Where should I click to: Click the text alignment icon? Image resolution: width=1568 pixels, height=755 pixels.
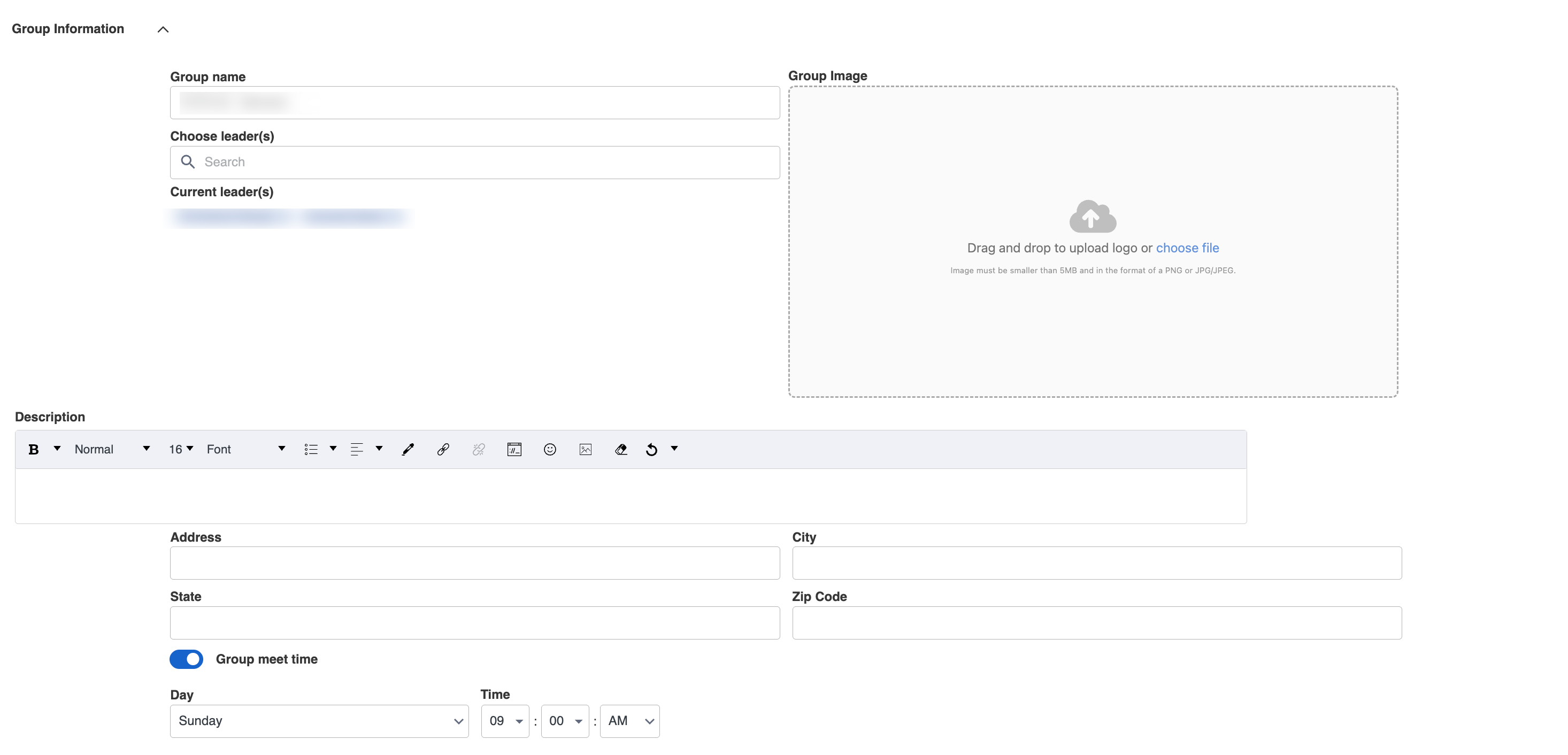(357, 449)
